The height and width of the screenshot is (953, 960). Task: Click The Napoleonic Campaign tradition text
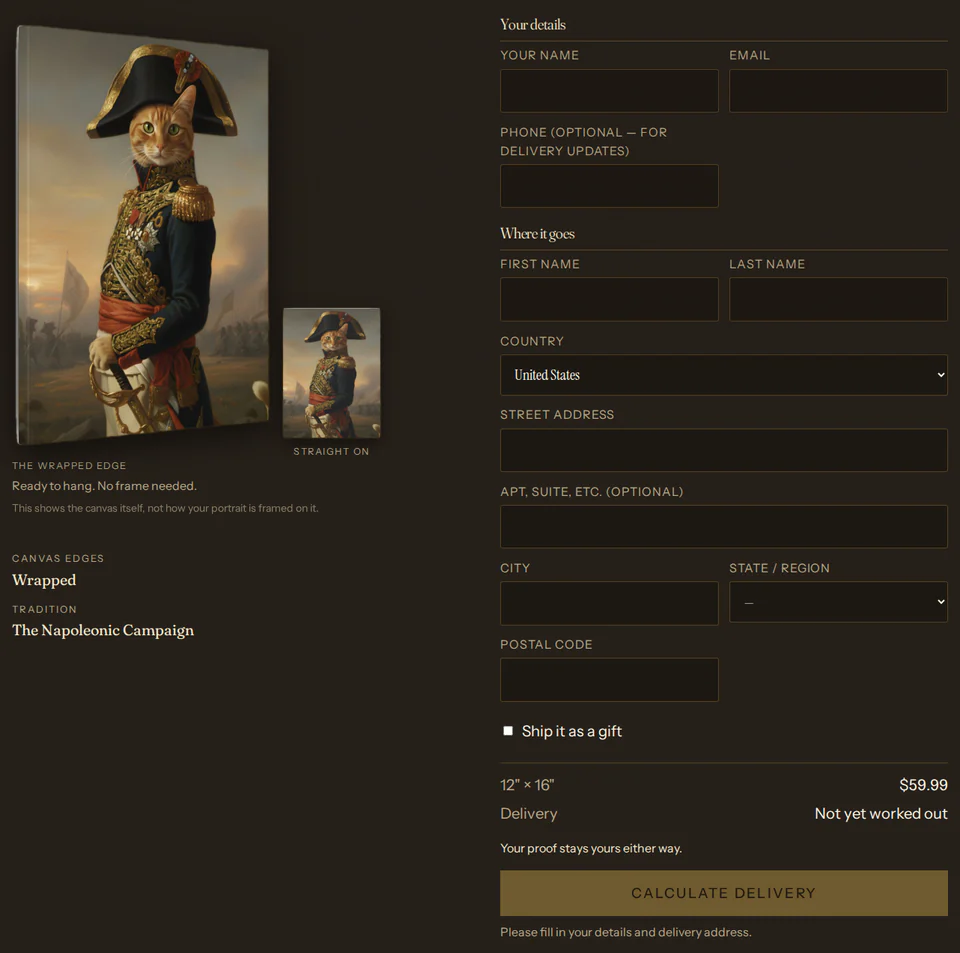coord(103,630)
